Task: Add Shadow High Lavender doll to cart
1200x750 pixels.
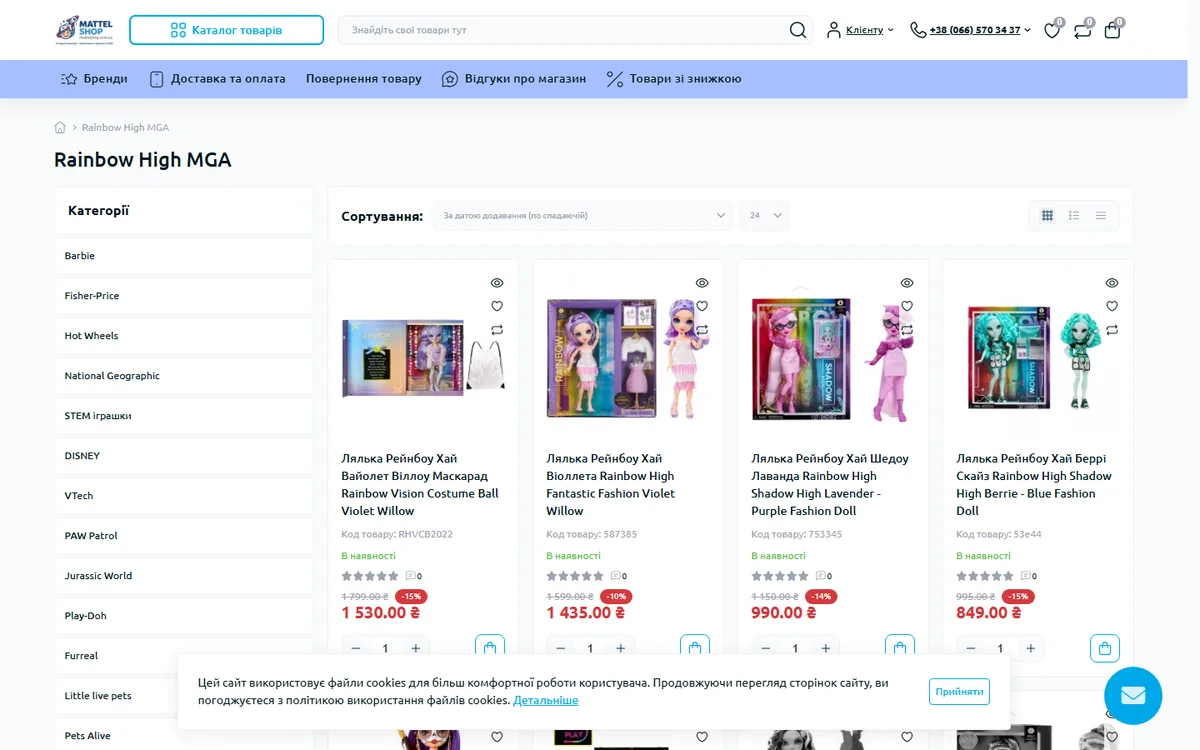Action: (900, 648)
